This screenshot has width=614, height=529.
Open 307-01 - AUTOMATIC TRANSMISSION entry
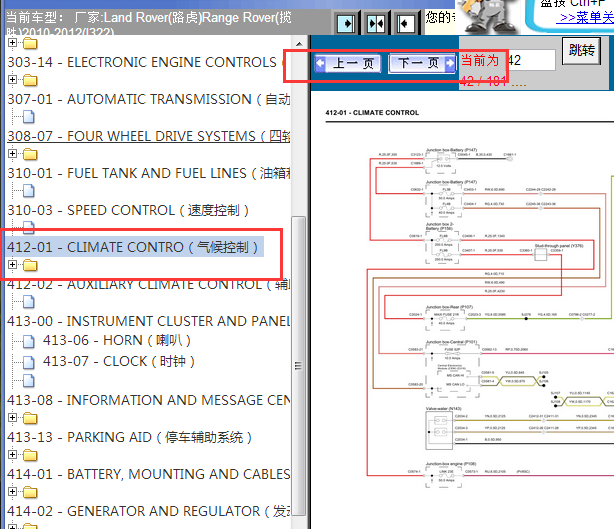pyautogui.click(x=148, y=99)
